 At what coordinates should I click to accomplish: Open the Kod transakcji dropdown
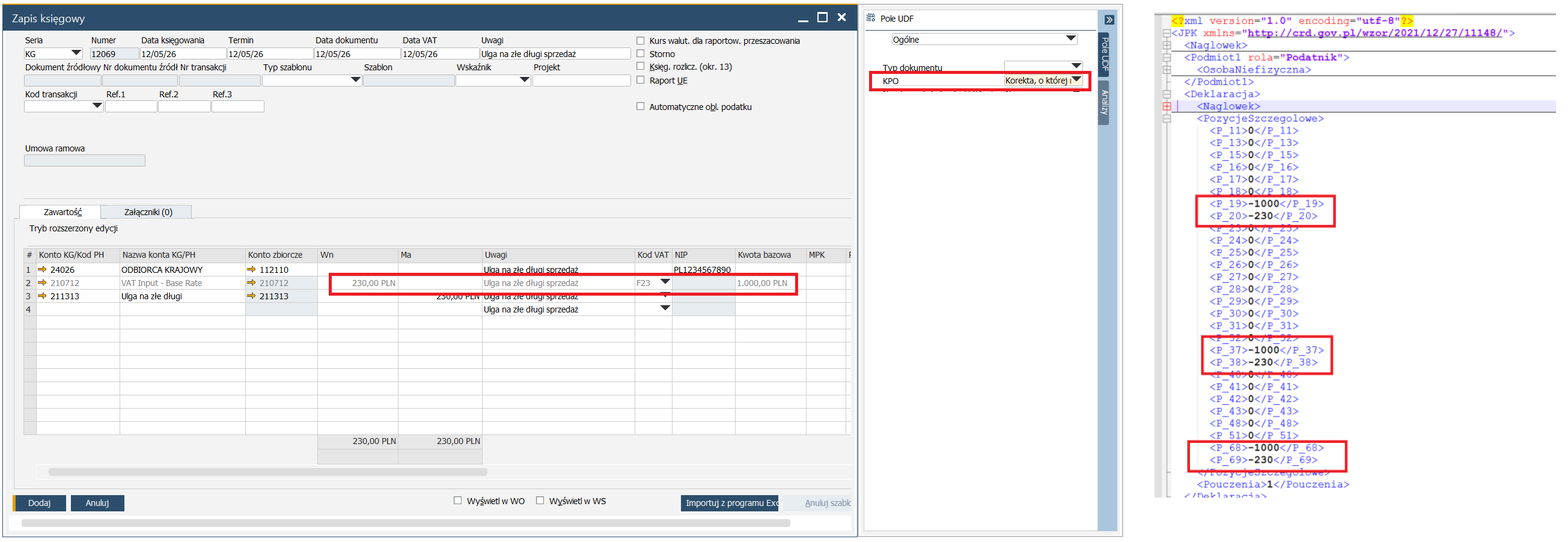97,106
